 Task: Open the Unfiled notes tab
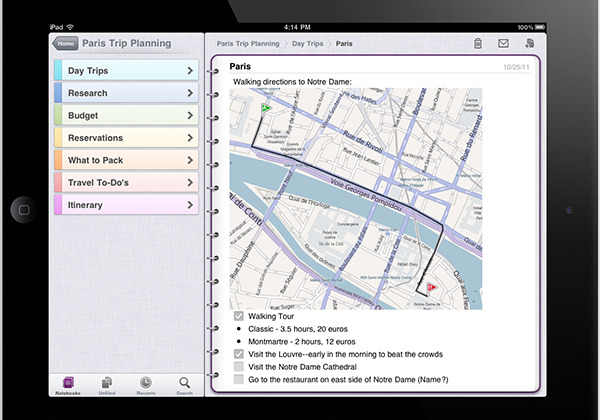(x=107, y=384)
